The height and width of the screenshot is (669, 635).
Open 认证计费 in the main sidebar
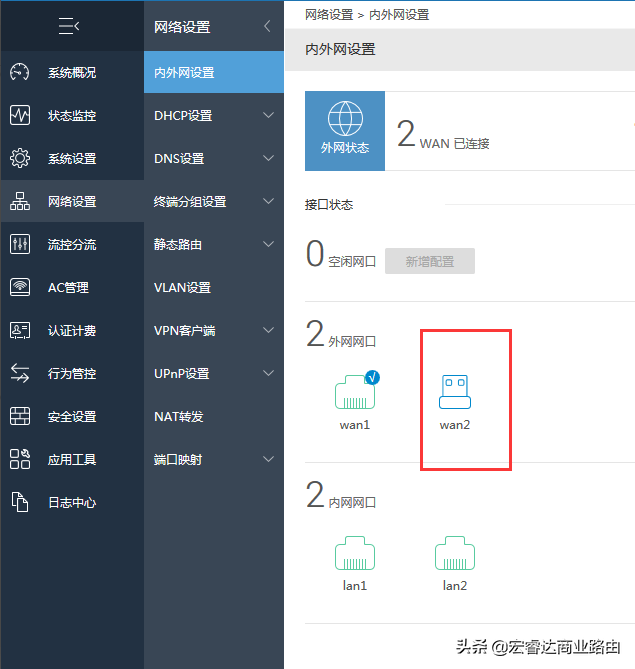pyautogui.click(x=72, y=331)
